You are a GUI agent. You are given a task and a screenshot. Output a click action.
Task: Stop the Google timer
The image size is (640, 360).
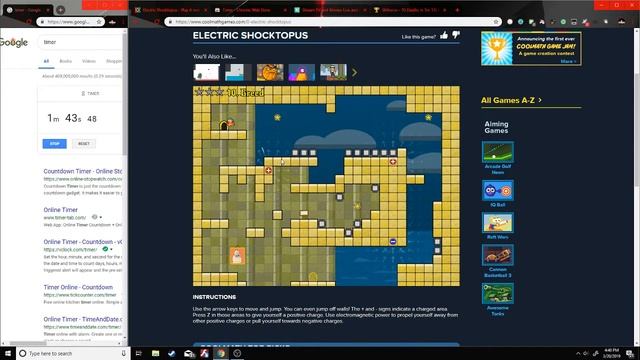[x=54, y=144]
